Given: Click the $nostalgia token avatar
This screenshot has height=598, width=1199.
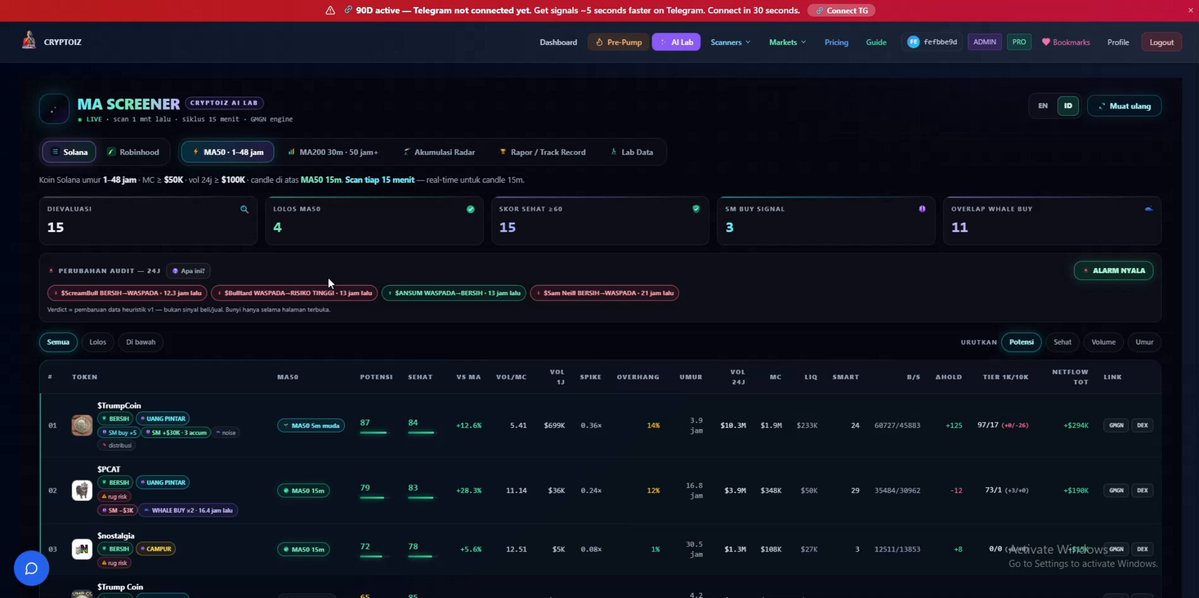Looking at the screenshot, I should (82, 549).
